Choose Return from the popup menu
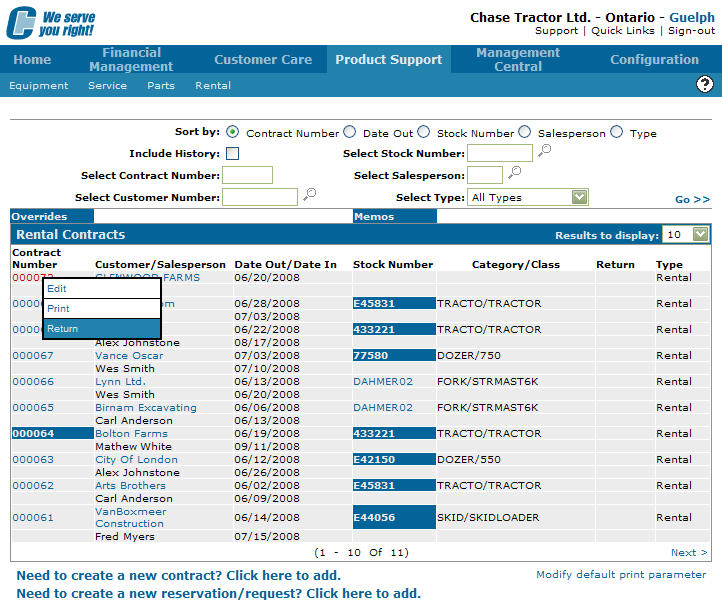 pos(102,329)
